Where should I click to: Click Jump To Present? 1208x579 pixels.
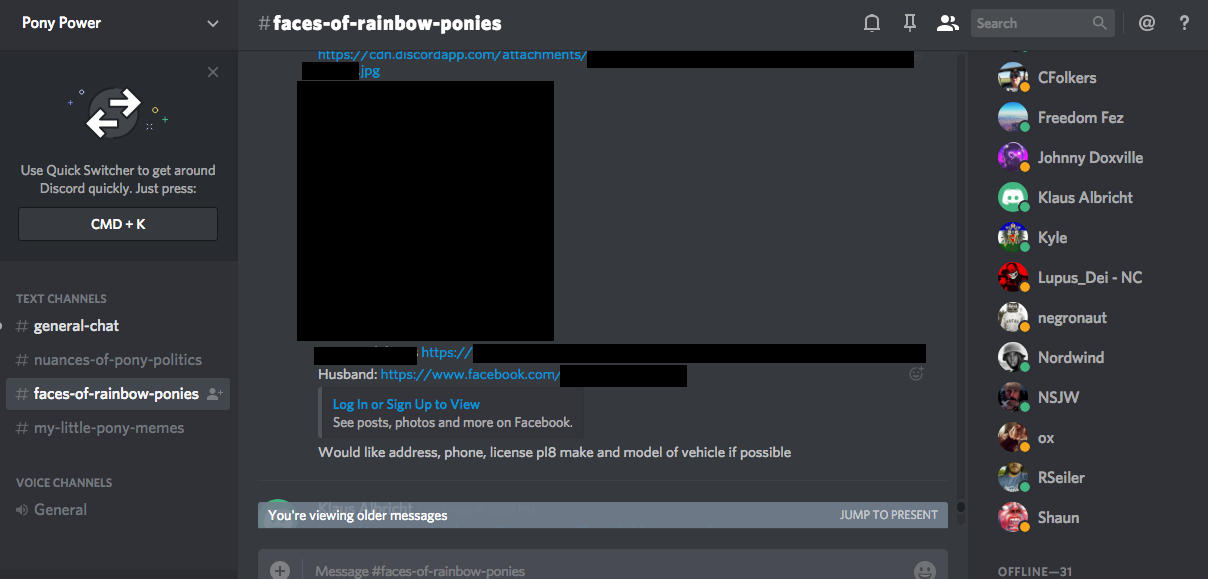889,515
